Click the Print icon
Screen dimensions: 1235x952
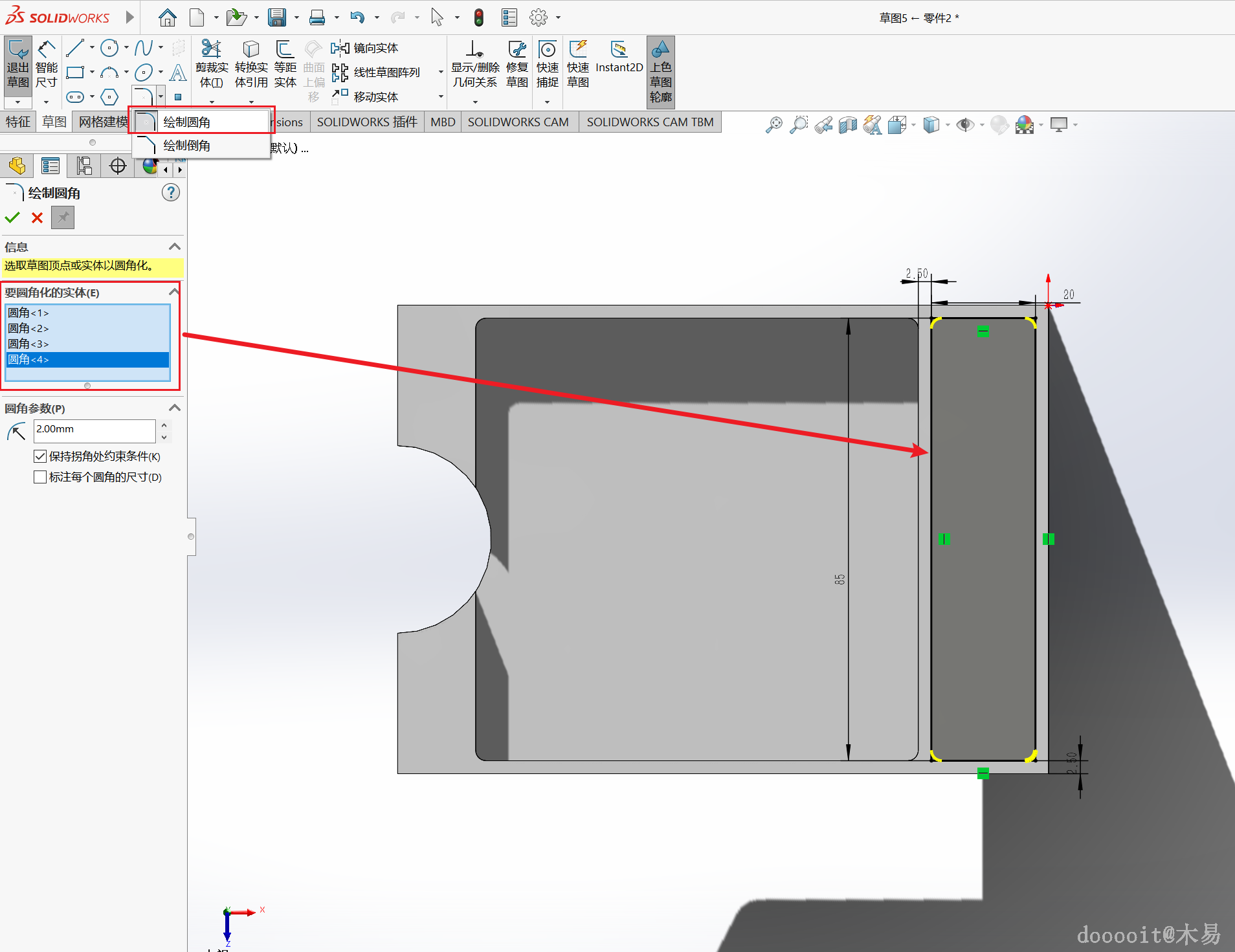(317, 17)
